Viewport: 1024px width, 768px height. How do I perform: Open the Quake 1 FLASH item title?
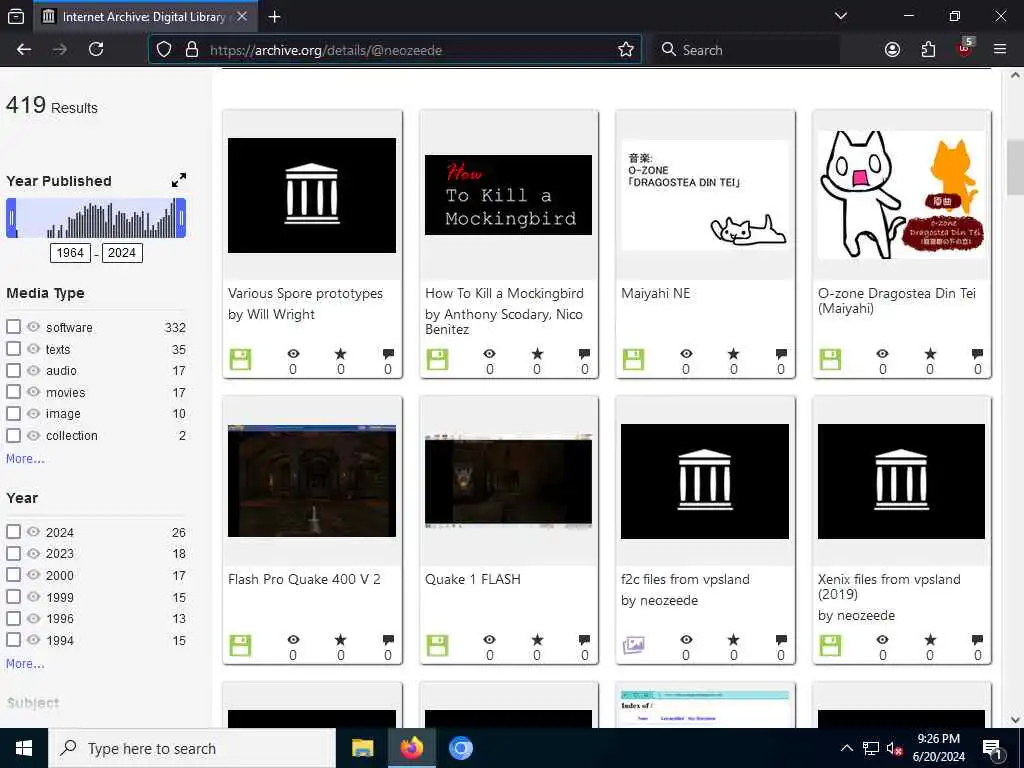tap(473, 579)
